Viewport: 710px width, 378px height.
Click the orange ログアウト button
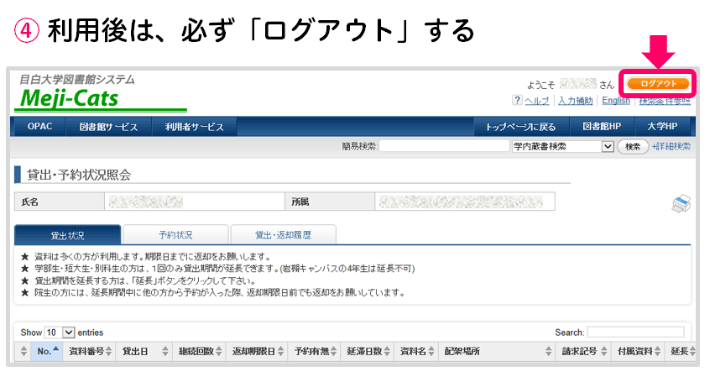[658, 84]
